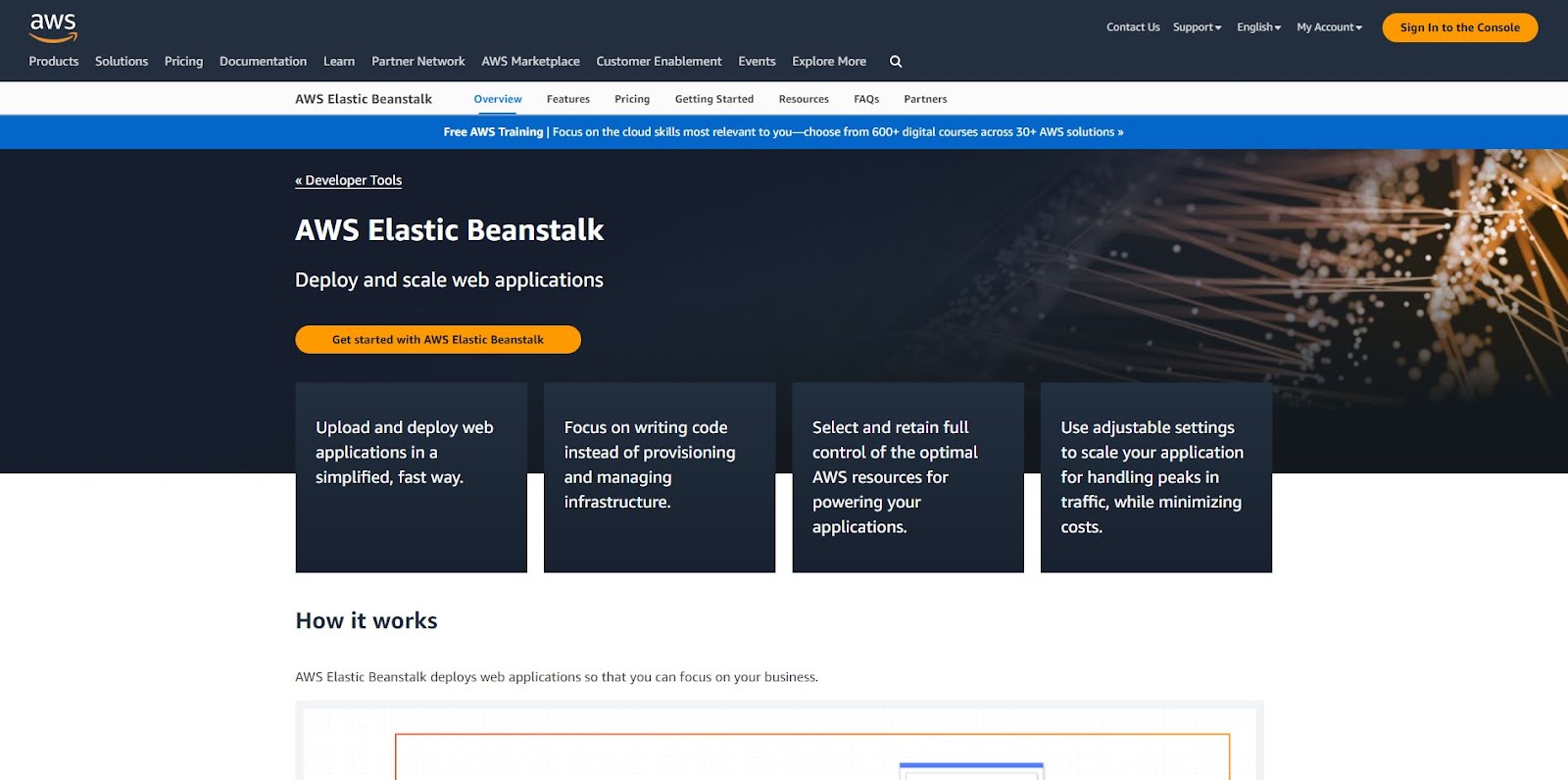Open the Explore More menu item
The image size is (1568, 780).
829,62
